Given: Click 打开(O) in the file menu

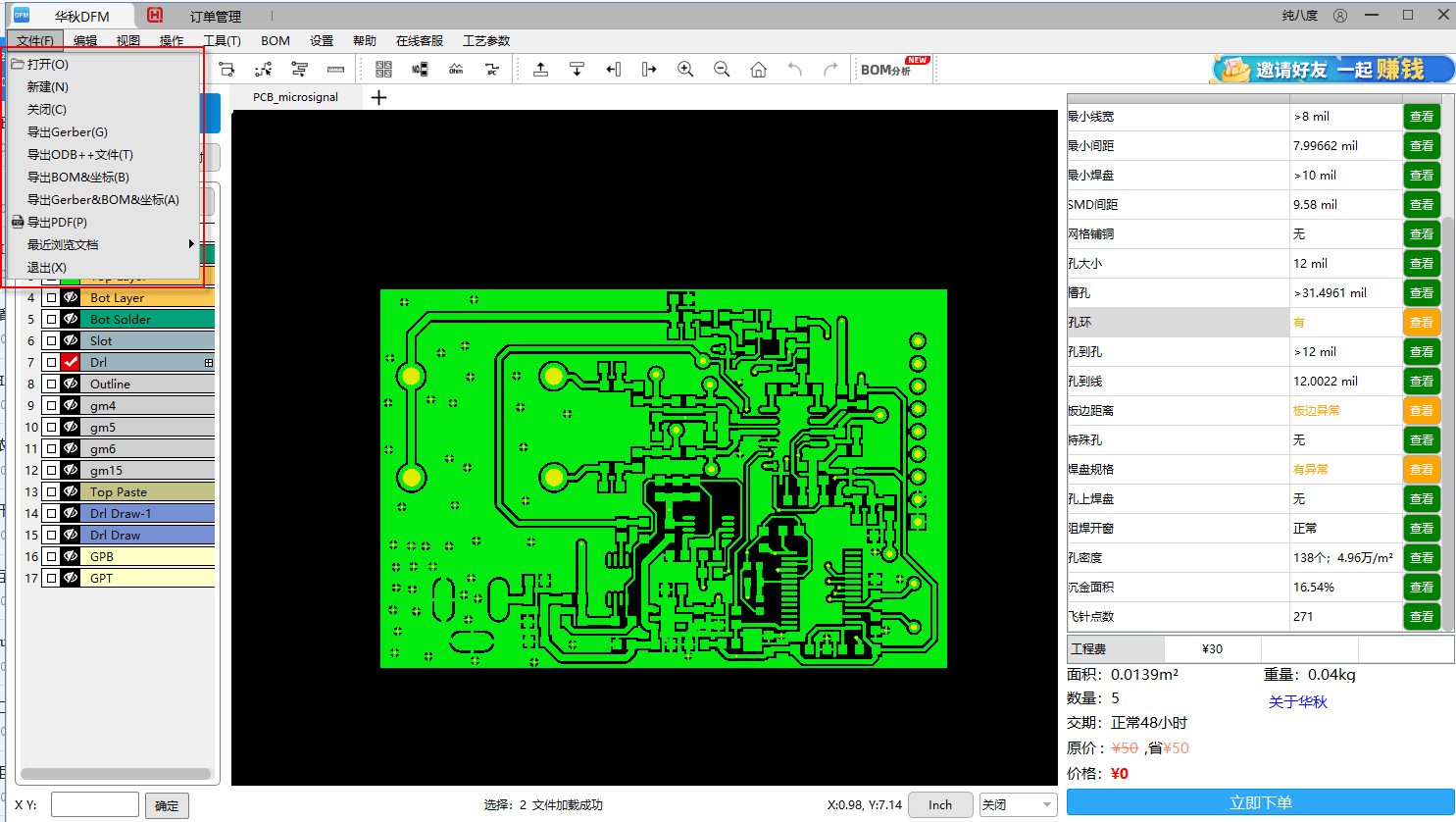Looking at the screenshot, I should point(103,64).
